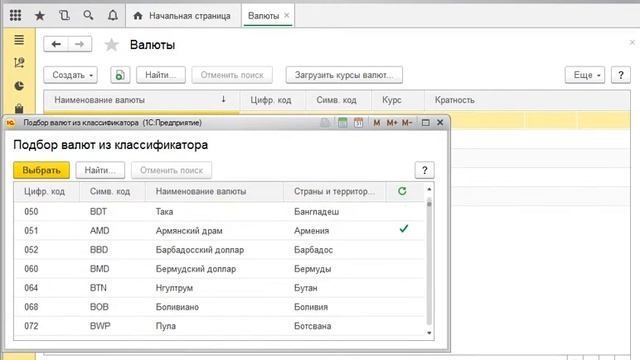Open calculator icon in dialog title bar

tap(342, 122)
